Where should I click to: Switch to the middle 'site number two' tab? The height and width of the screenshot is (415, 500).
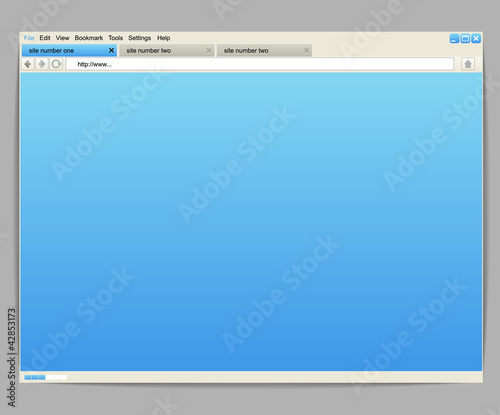coord(167,50)
